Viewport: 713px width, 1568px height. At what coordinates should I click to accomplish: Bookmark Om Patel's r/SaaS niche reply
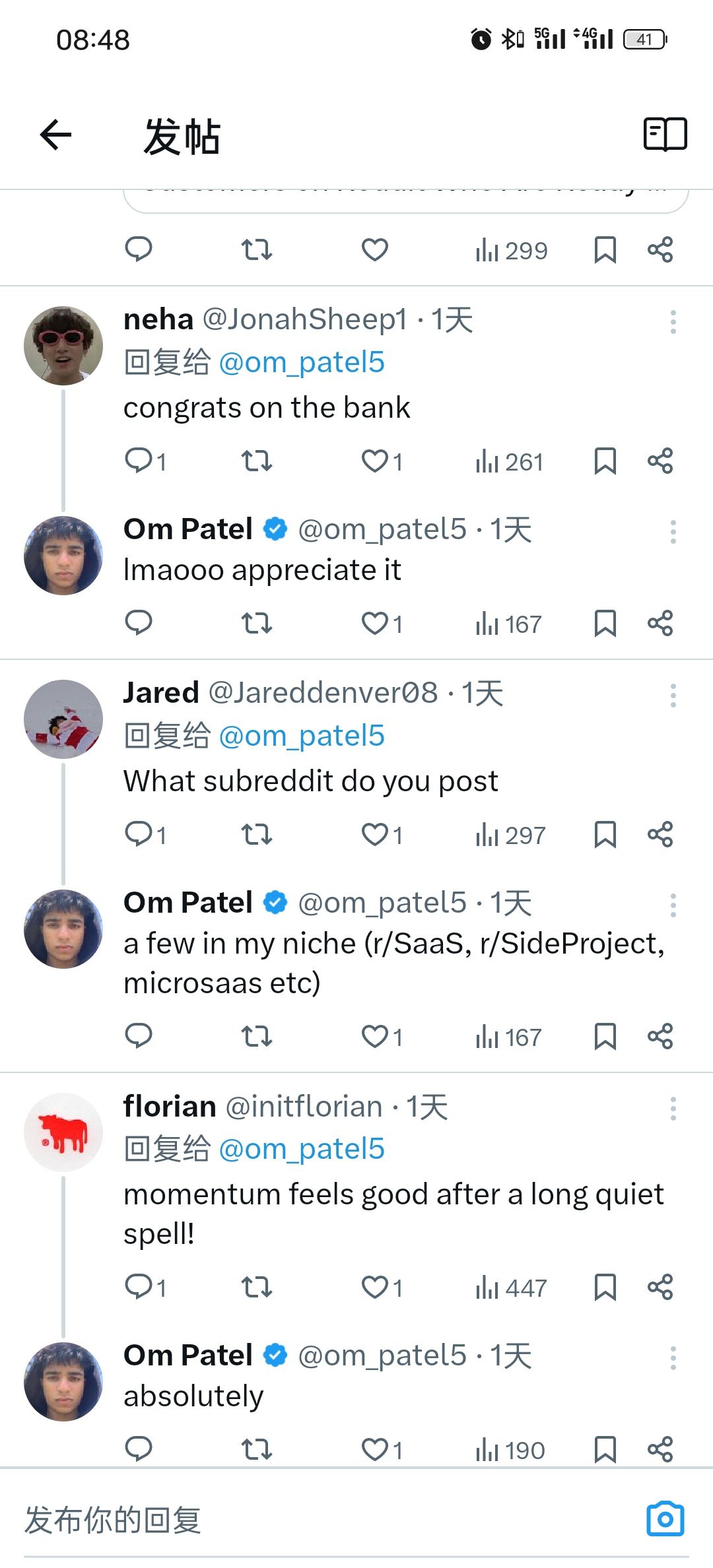[605, 1037]
